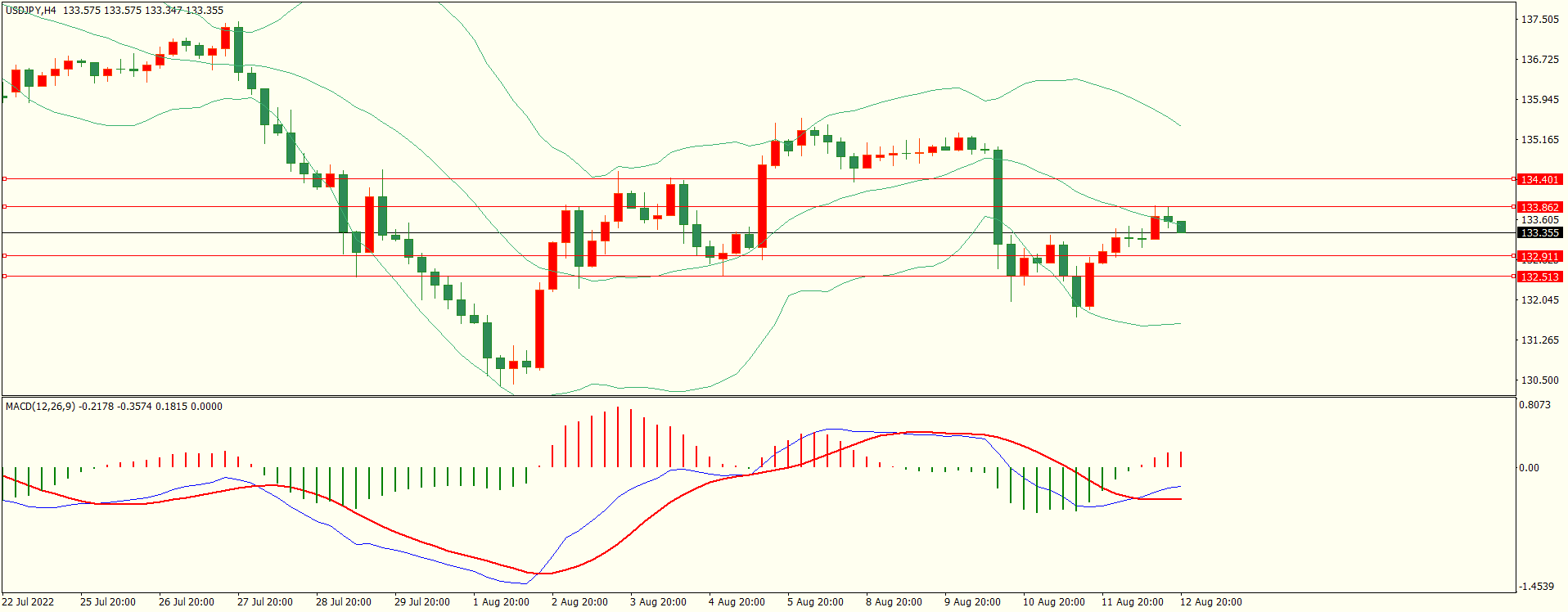Click the current price label 133.355
This screenshot has height=612, width=1568.
(1539, 232)
